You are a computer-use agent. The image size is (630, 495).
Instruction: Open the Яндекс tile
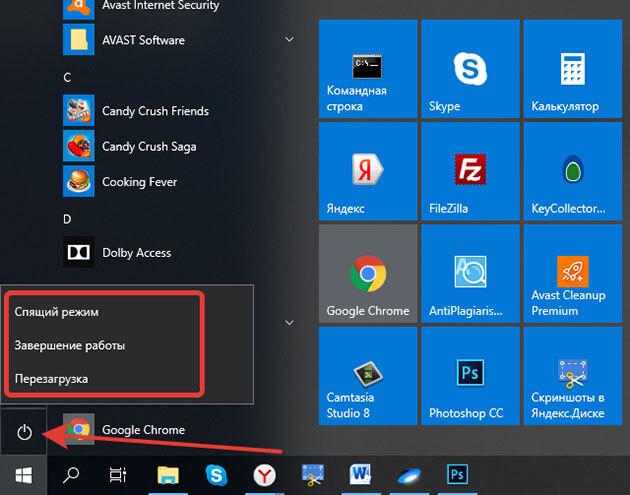click(x=368, y=172)
